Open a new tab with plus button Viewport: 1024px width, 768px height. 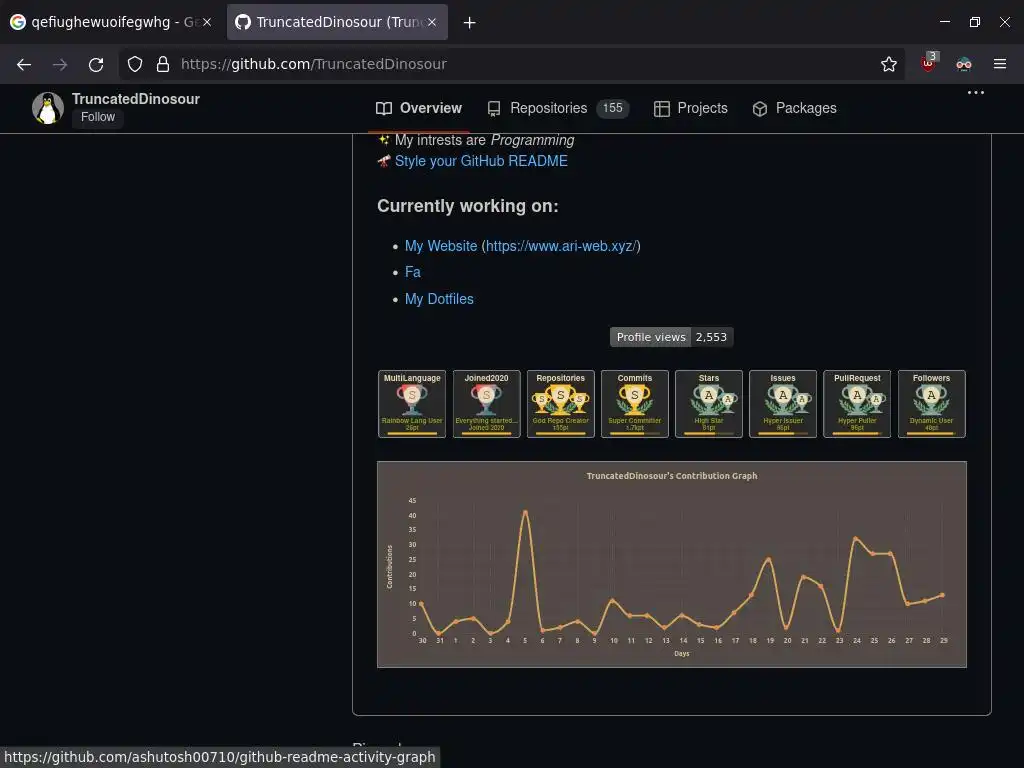click(x=470, y=22)
